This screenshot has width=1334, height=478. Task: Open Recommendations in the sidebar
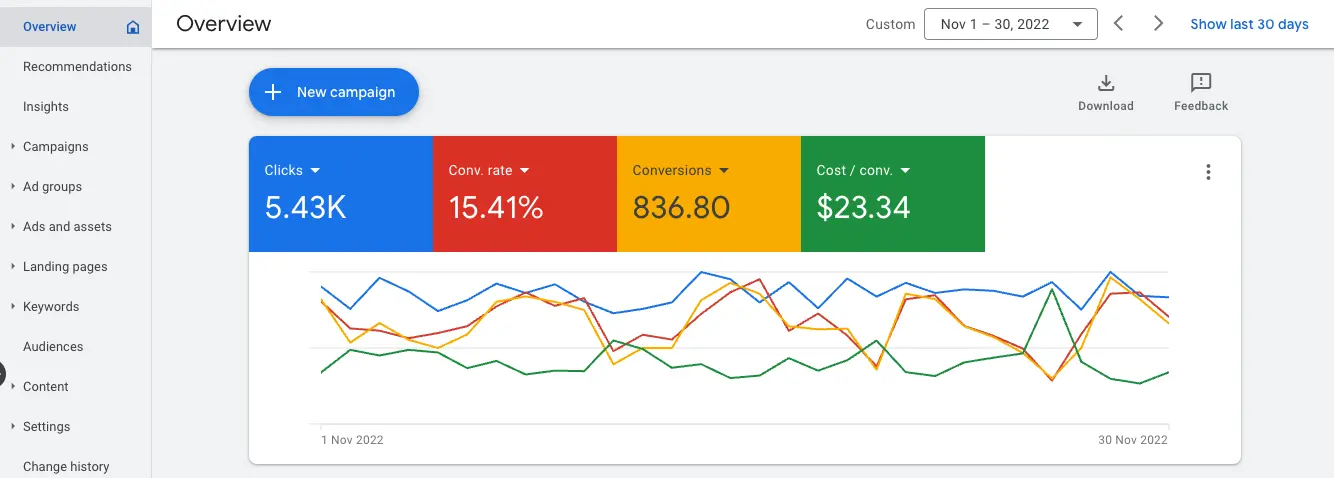click(77, 67)
